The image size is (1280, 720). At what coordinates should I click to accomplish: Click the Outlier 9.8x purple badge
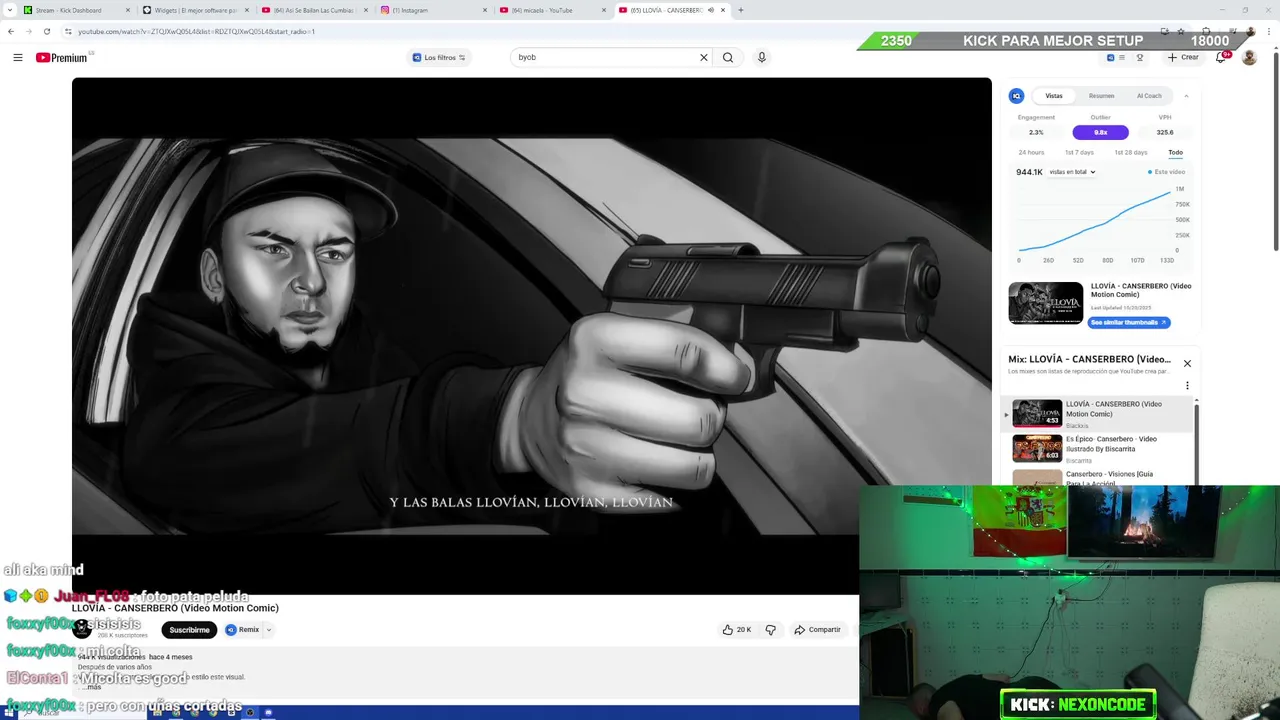coord(1100,132)
